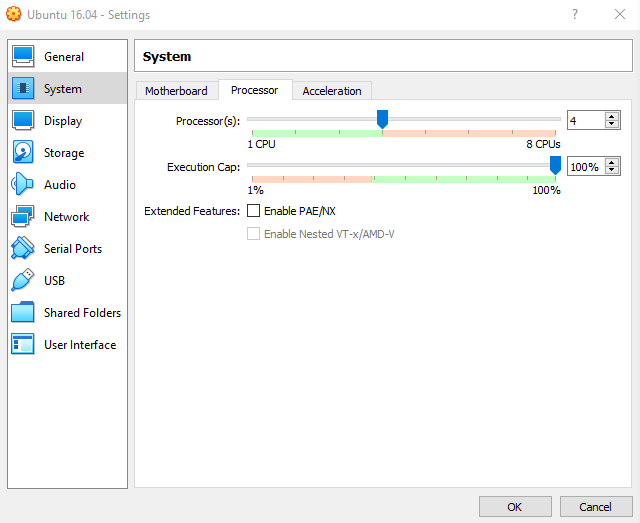The height and width of the screenshot is (523, 640).
Task: Increase execution cap with up arrow
Action: (611, 162)
